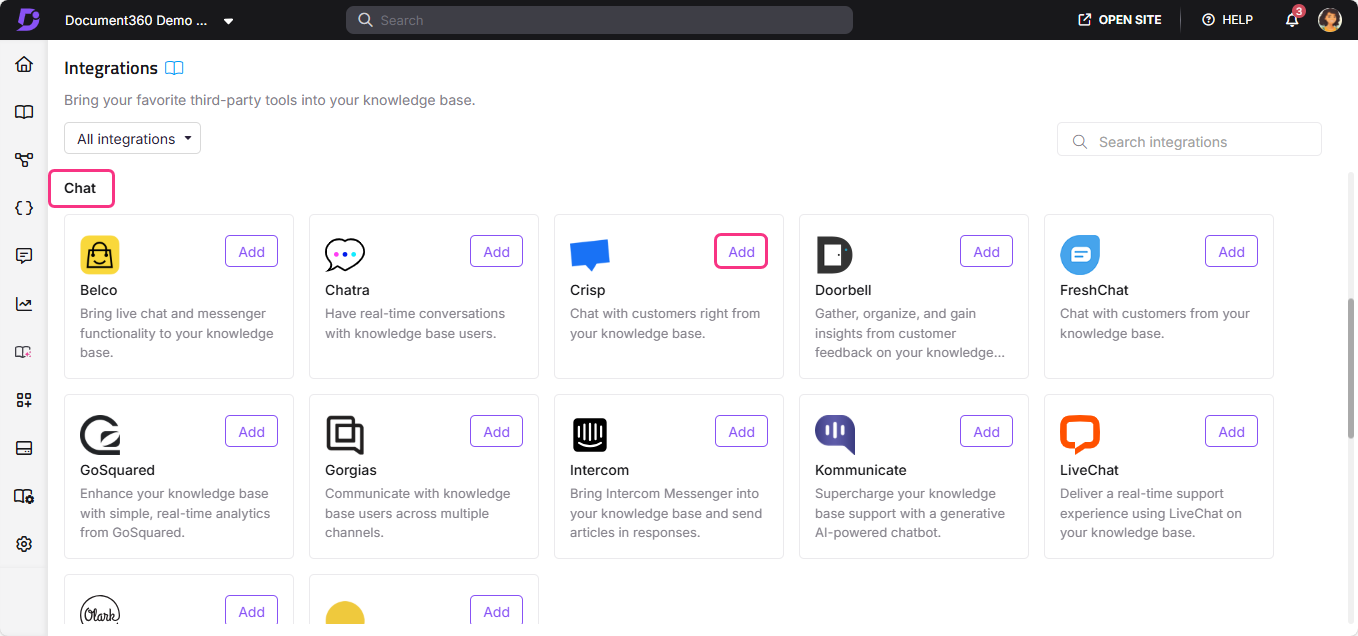Screen dimensions: 1358x636
Task: Open the user profile avatar menu
Action: coord(1330,19)
